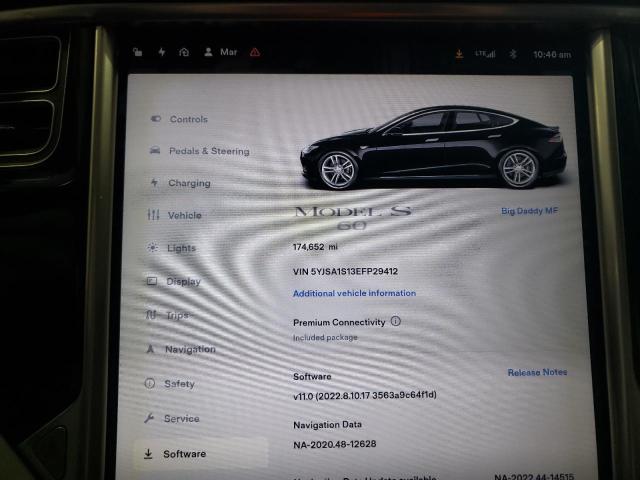Tap the Navigation Data label
This screenshot has height=480, width=640.
click(x=327, y=425)
